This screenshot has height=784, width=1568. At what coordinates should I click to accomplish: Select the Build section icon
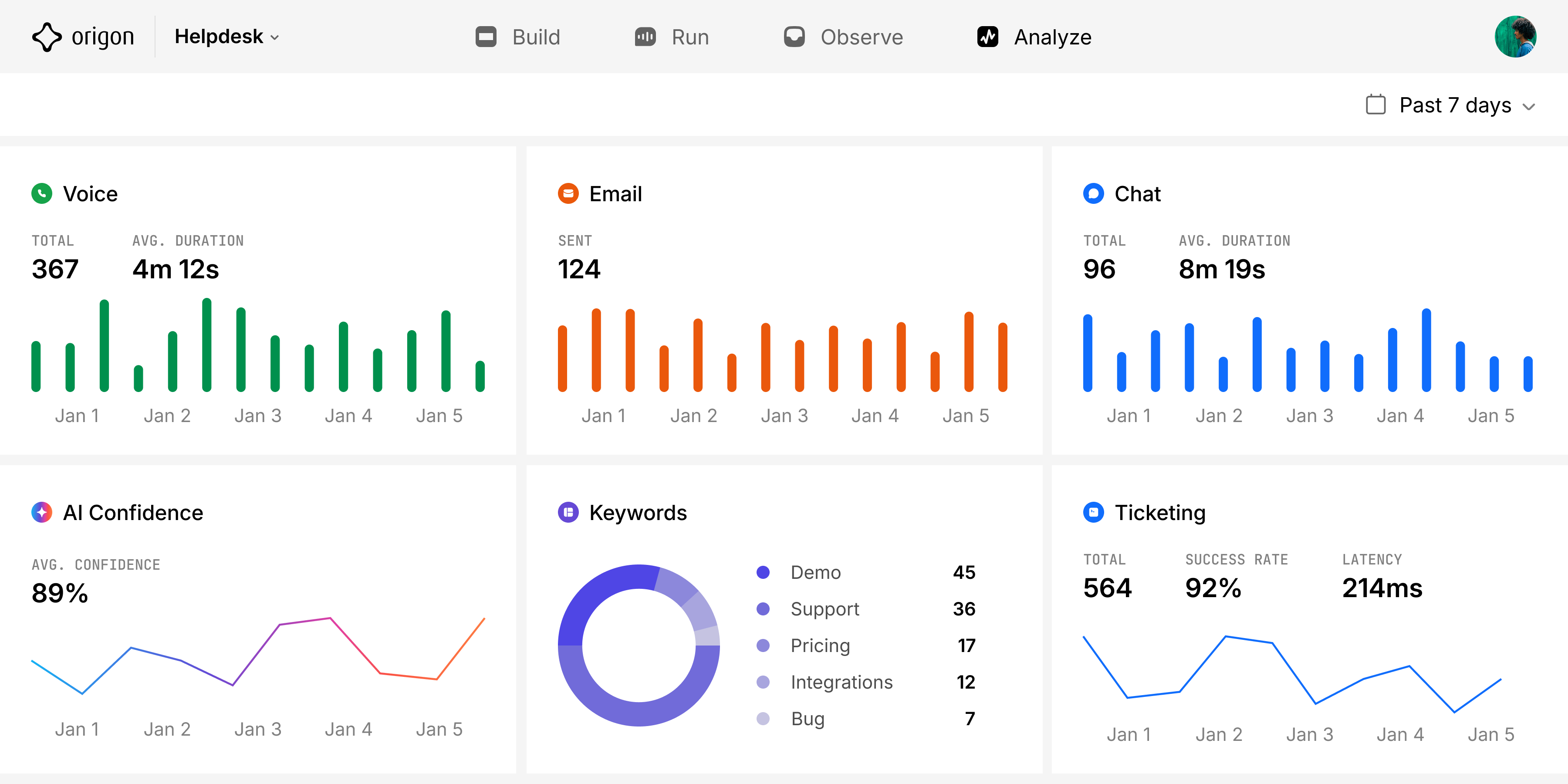click(x=487, y=37)
